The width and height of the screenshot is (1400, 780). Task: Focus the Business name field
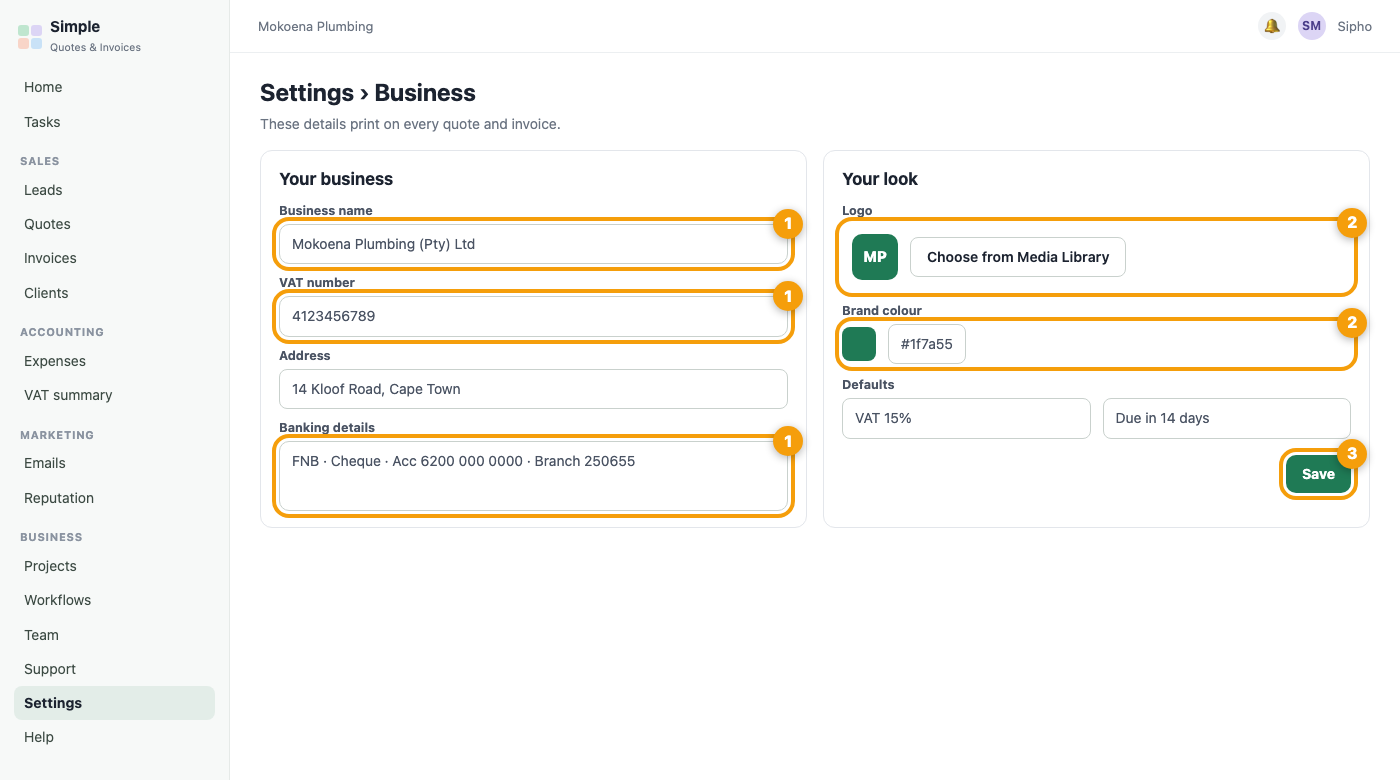coord(533,244)
